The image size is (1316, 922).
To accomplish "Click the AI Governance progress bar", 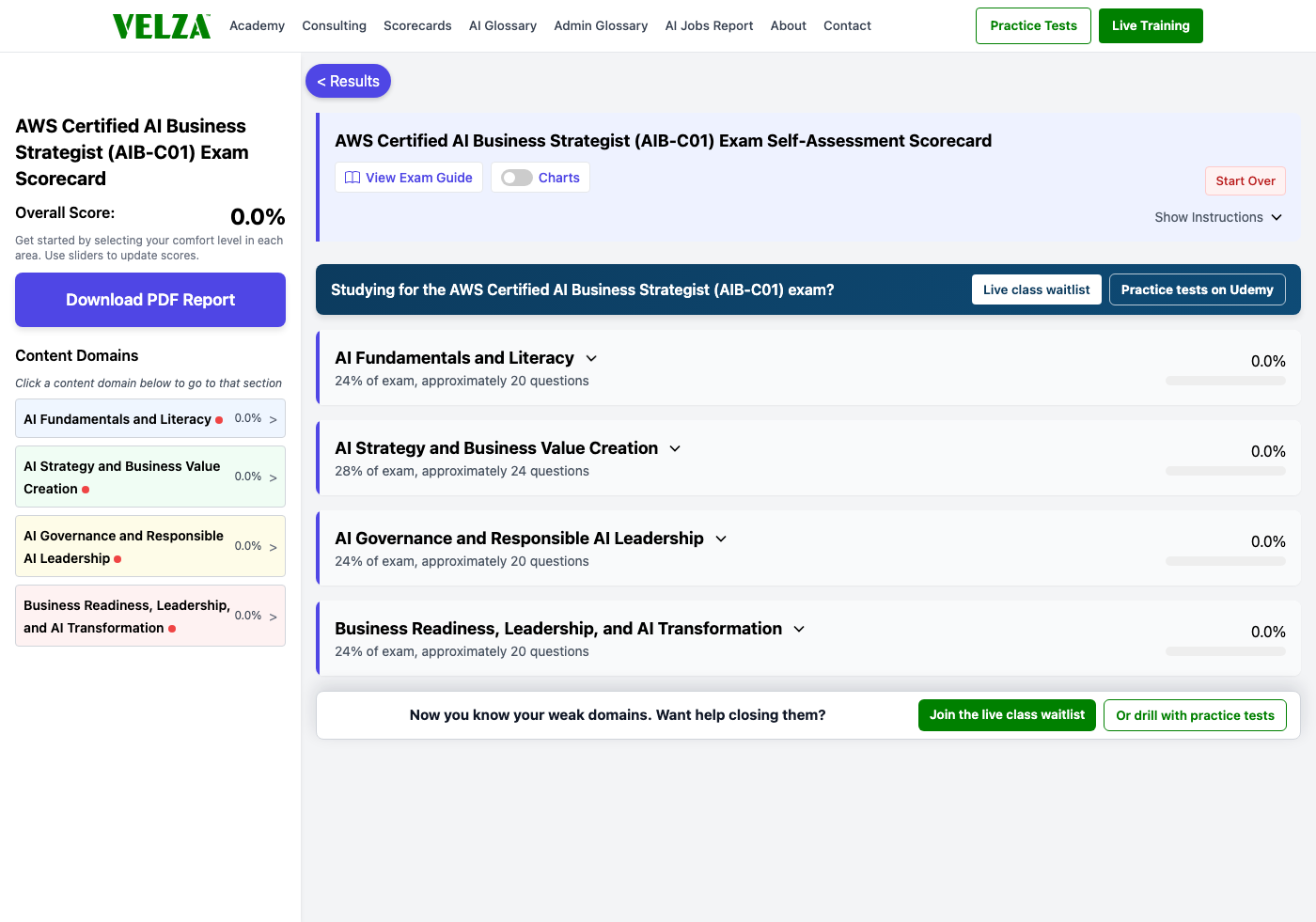I will point(1226,561).
